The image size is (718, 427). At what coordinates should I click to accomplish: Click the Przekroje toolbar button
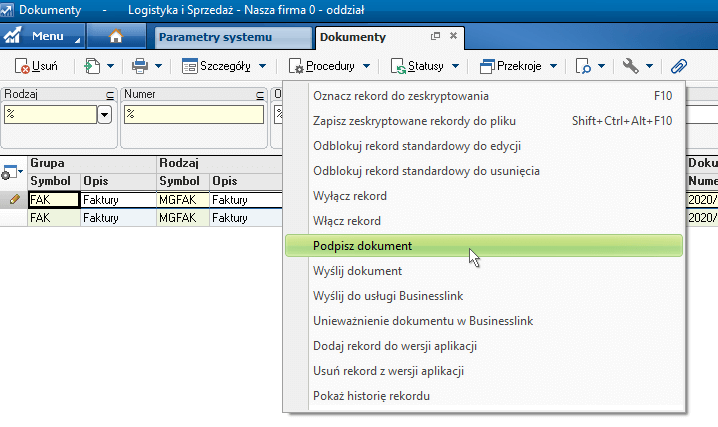[x=510, y=66]
